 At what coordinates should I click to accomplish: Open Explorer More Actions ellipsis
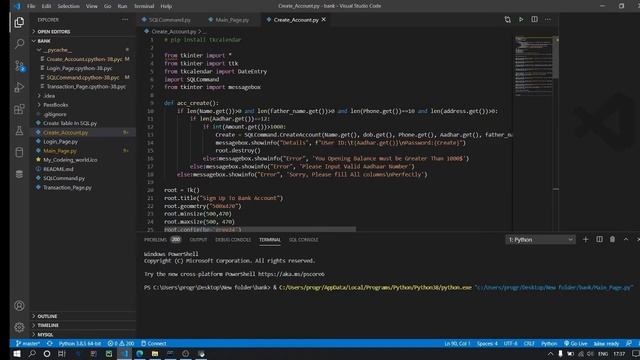click(x=125, y=20)
